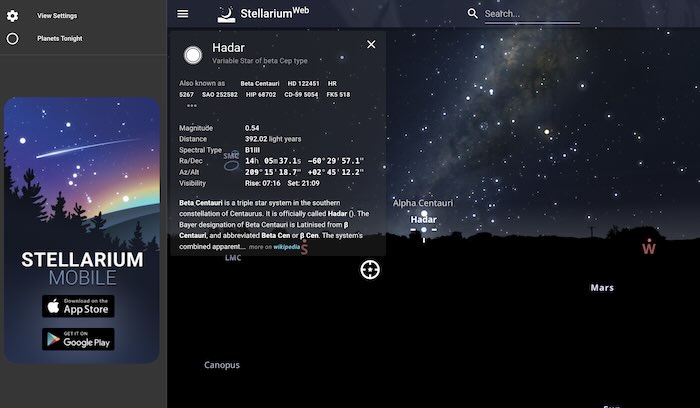Click the FK5 518 designation
The image size is (700, 408).
click(338, 95)
